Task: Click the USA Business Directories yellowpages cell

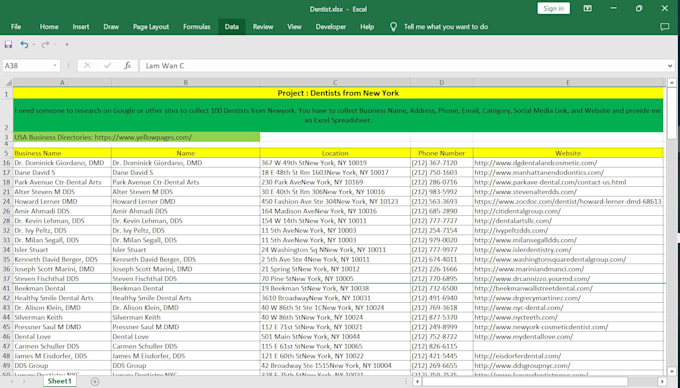Action: [137, 137]
